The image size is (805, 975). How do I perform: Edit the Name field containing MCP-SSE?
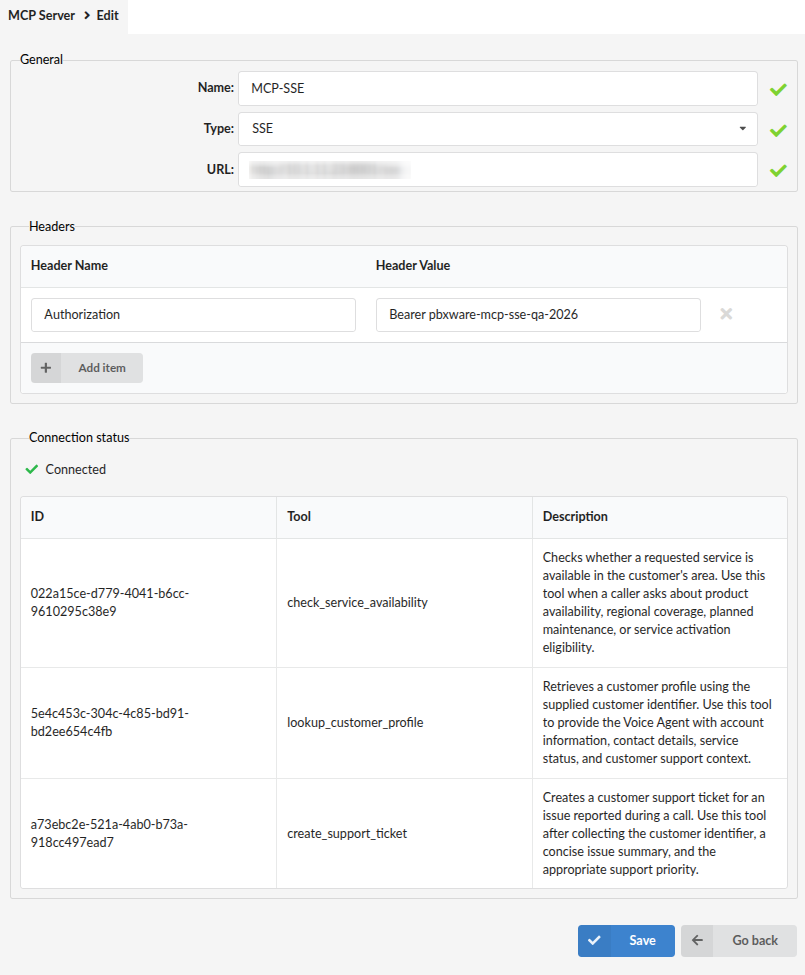click(498, 88)
